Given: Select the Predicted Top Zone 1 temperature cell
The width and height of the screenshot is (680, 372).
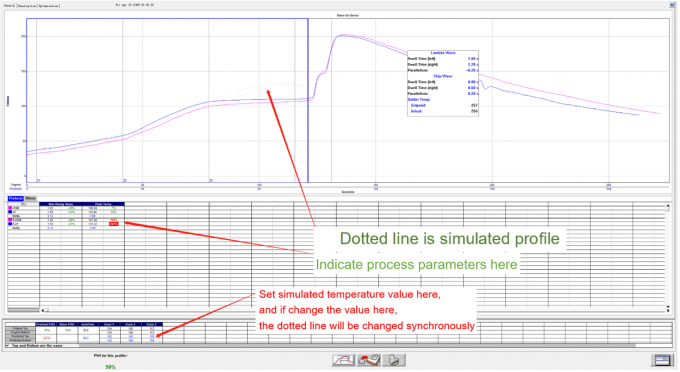Looking at the screenshot, I should point(109,336).
